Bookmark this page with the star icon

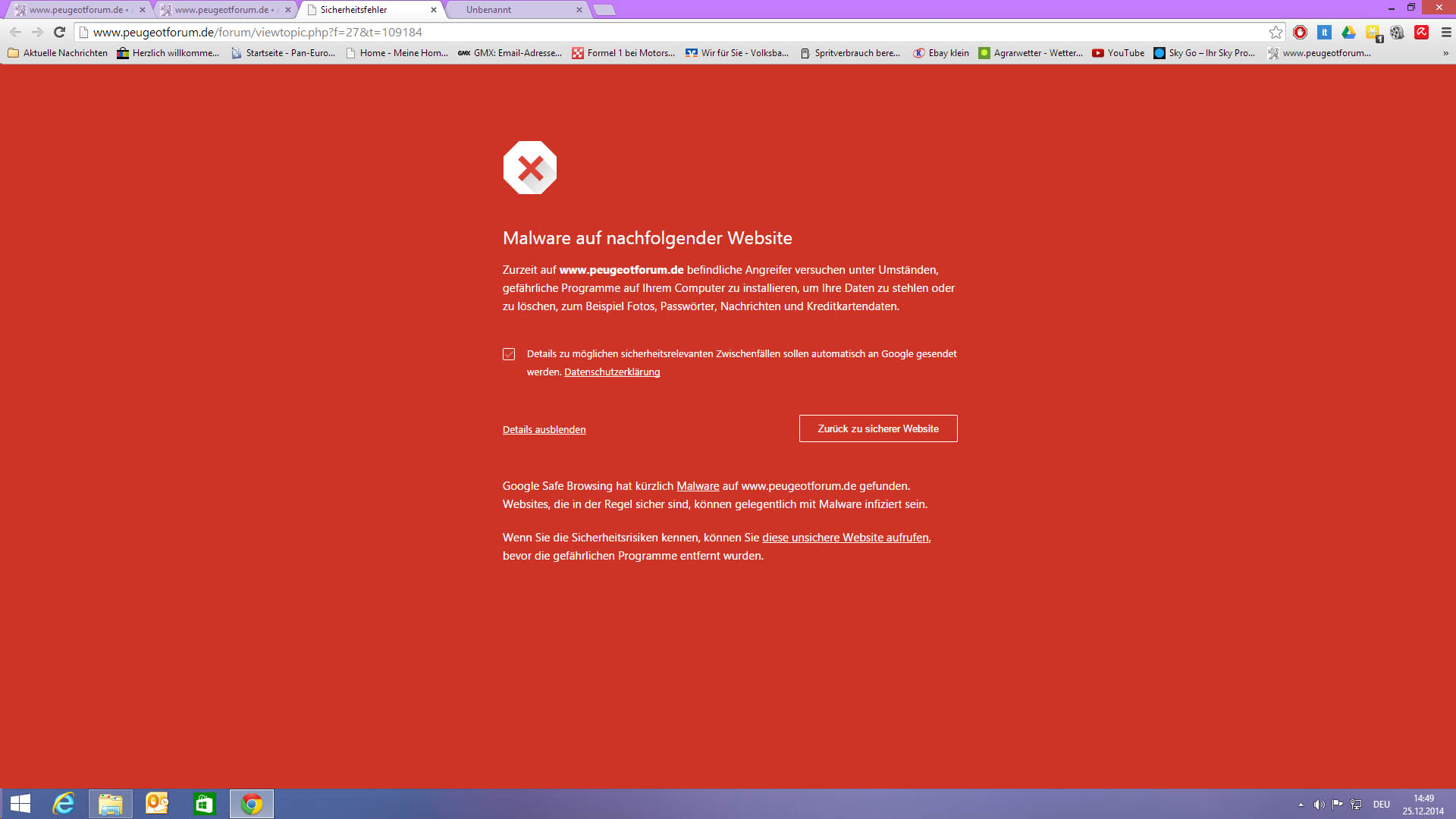1276,32
